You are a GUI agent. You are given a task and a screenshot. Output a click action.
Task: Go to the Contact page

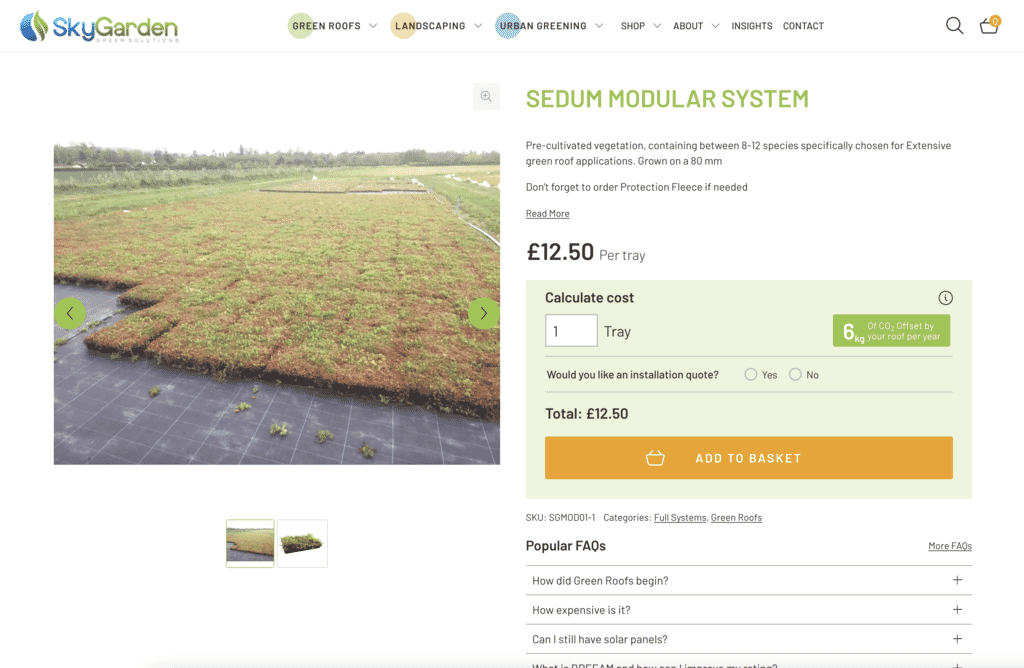pyautogui.click(x=803, y=26)
